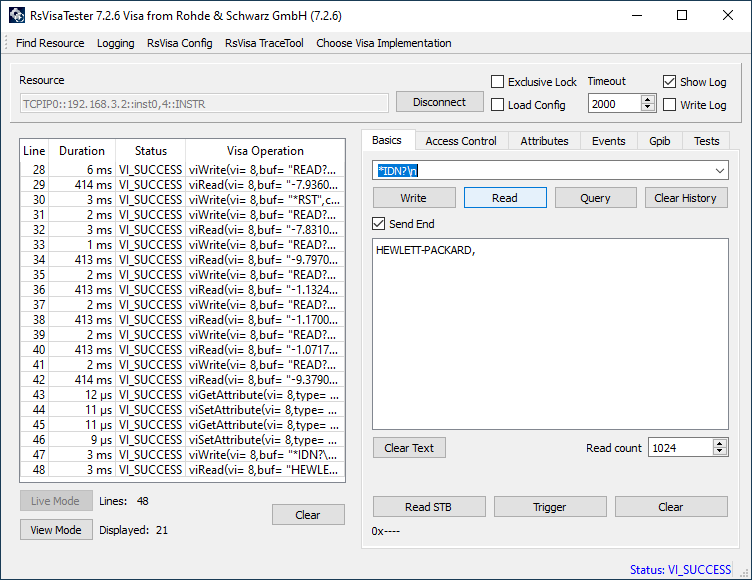
Task: Click the Duration column header
Action: (82, 151)
